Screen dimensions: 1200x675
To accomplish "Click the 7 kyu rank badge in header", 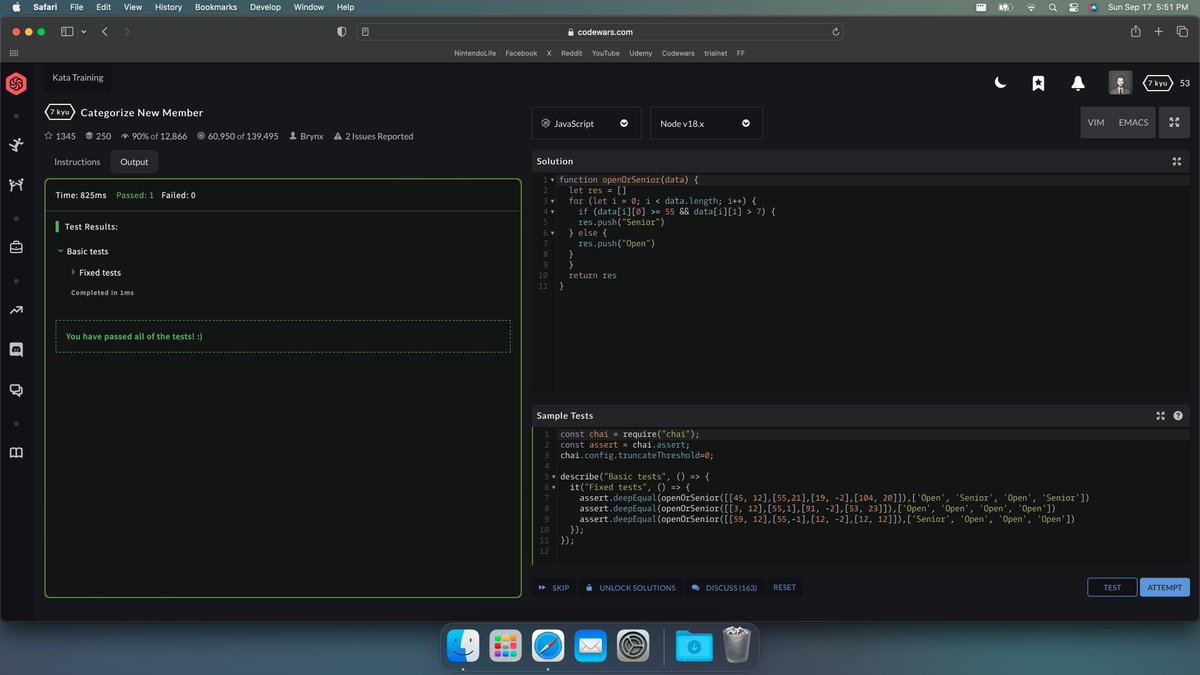I will point(1158,83).
